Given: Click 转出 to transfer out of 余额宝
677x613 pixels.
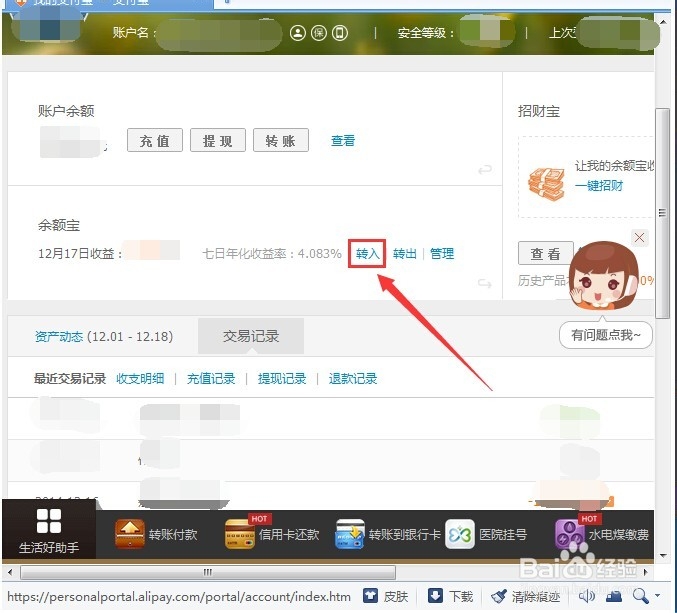Looking at the screenshot, I should pos(405,253).
